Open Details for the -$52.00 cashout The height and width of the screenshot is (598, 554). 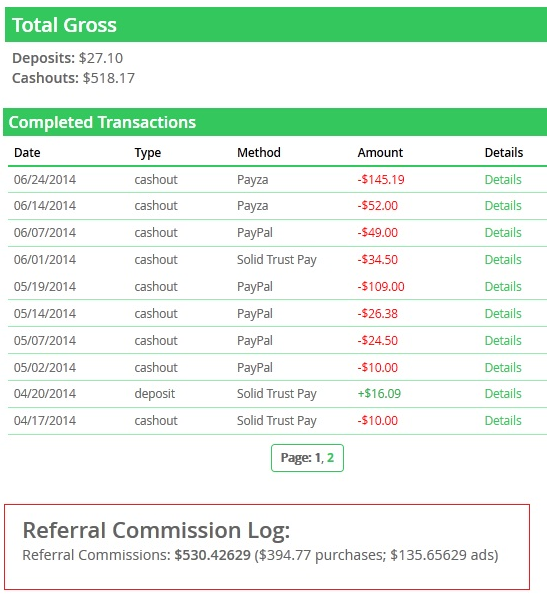tap(503, 206)
